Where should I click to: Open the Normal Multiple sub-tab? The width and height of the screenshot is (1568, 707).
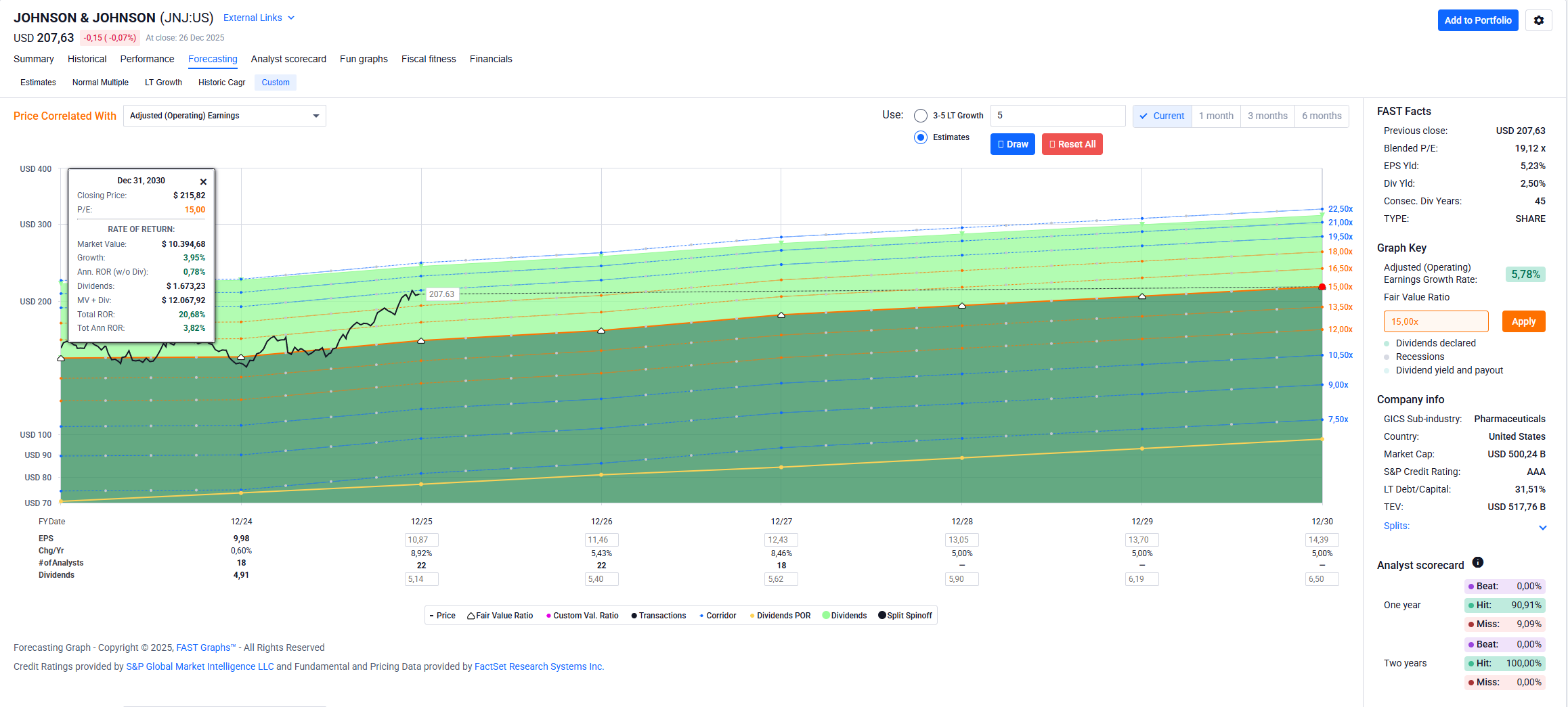[100, 83]
